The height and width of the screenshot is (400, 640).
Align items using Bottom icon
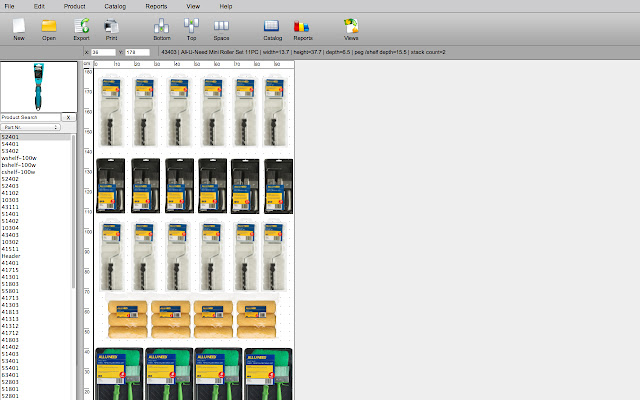pos(162,29)
